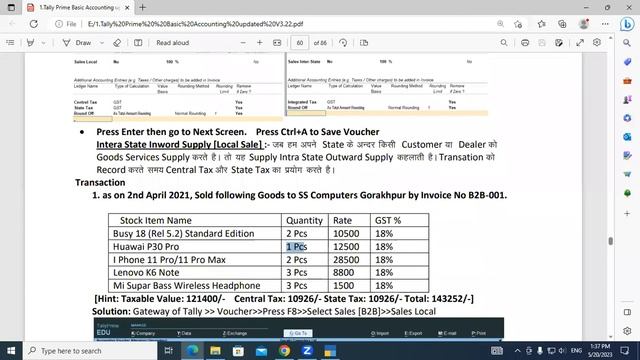View site information for File

tap(66, 24)
